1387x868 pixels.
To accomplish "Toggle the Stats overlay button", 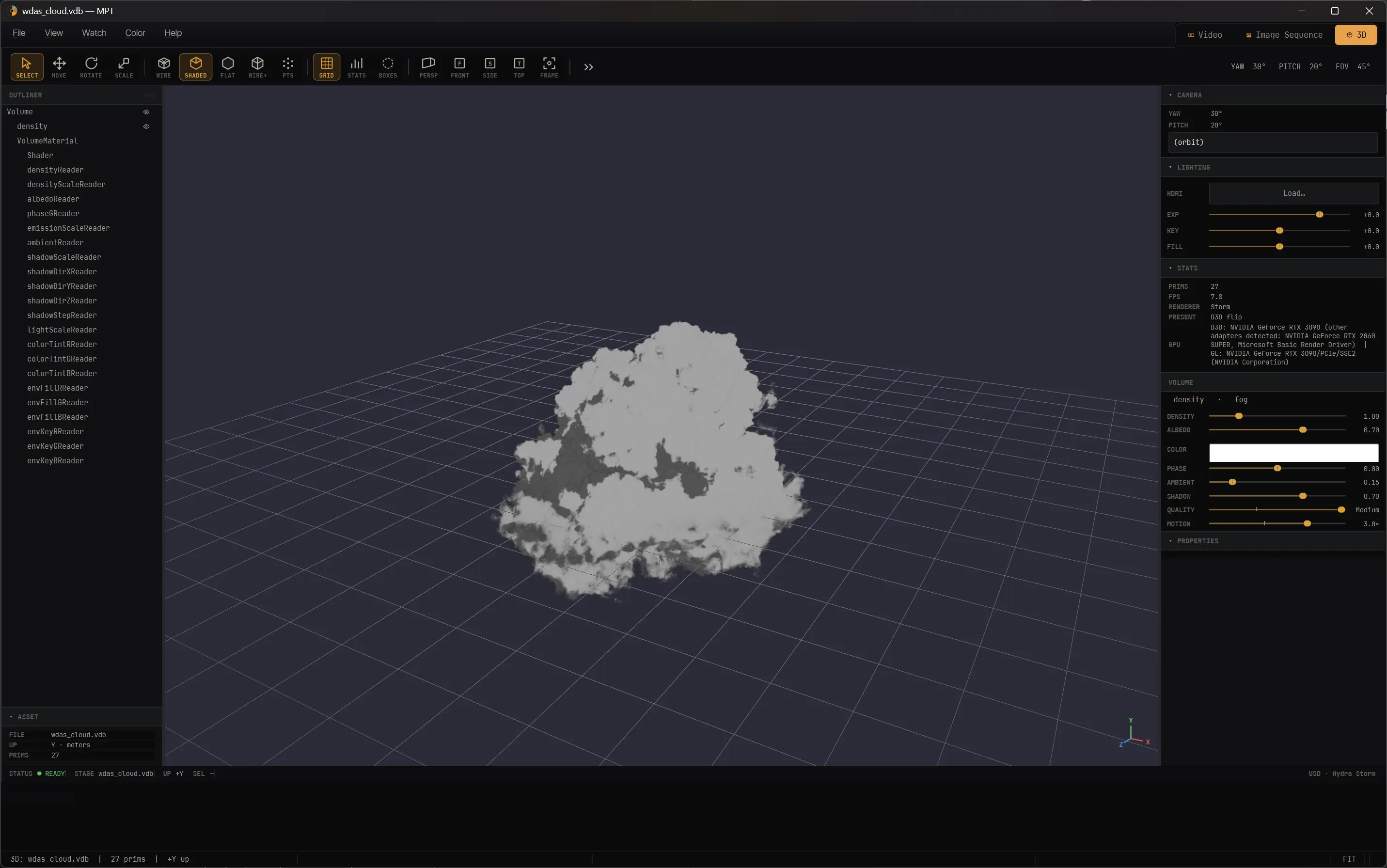I will point(357,66).
